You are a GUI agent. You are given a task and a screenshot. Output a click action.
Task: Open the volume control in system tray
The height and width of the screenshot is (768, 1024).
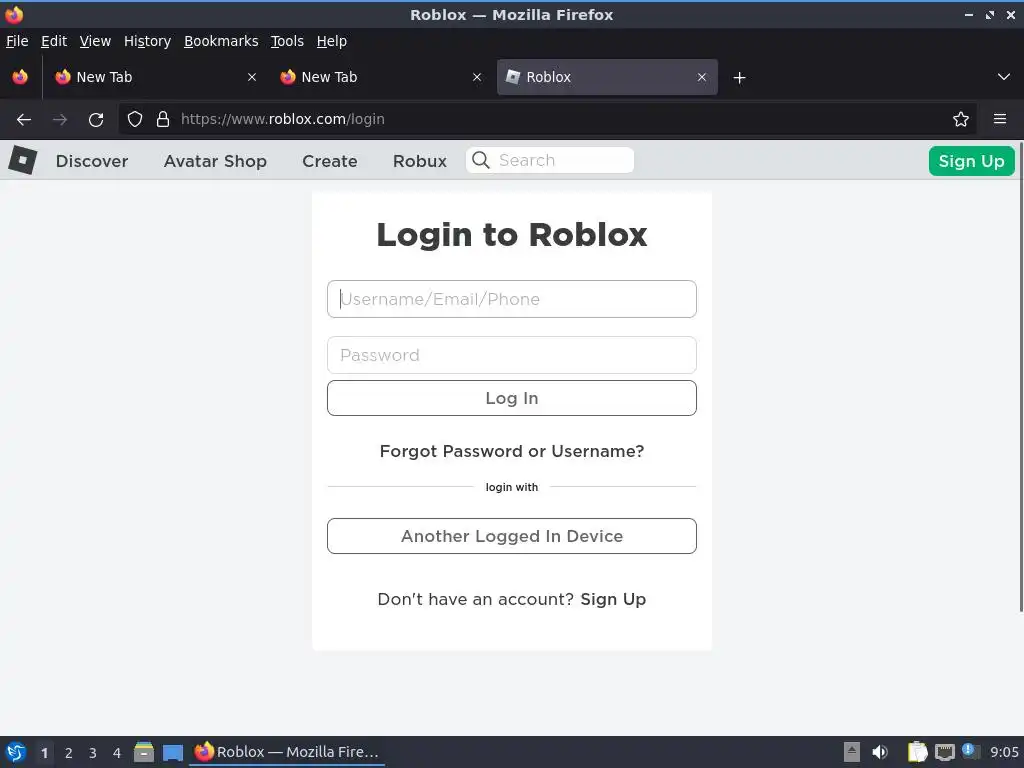tap(880, 752)
